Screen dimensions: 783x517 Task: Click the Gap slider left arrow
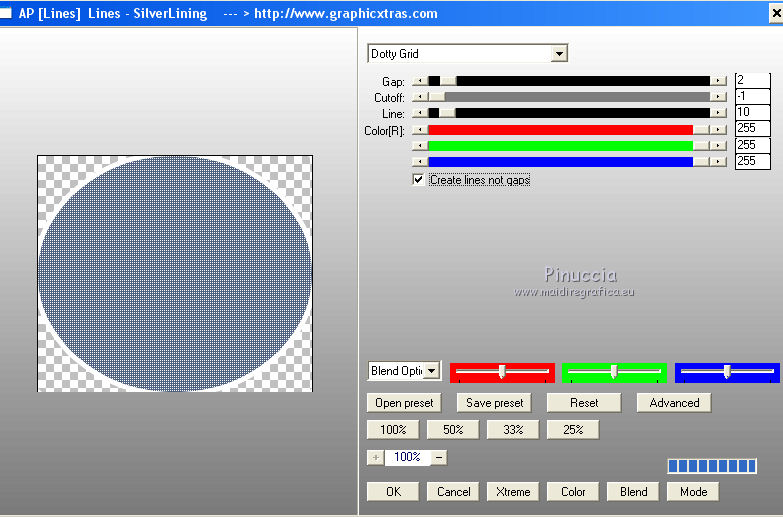(420, 81)
